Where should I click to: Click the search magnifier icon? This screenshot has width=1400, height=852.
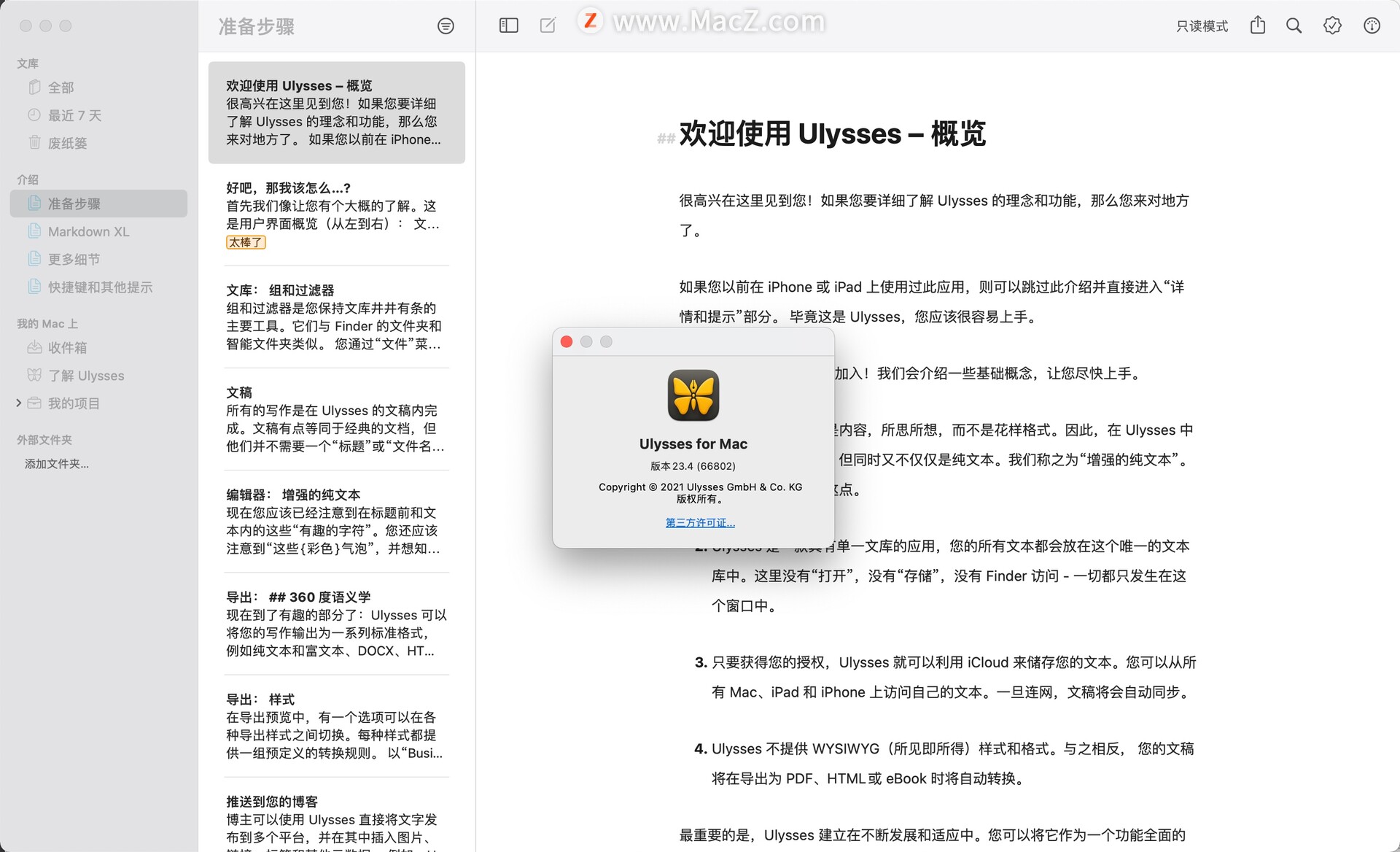point(1294,26)
